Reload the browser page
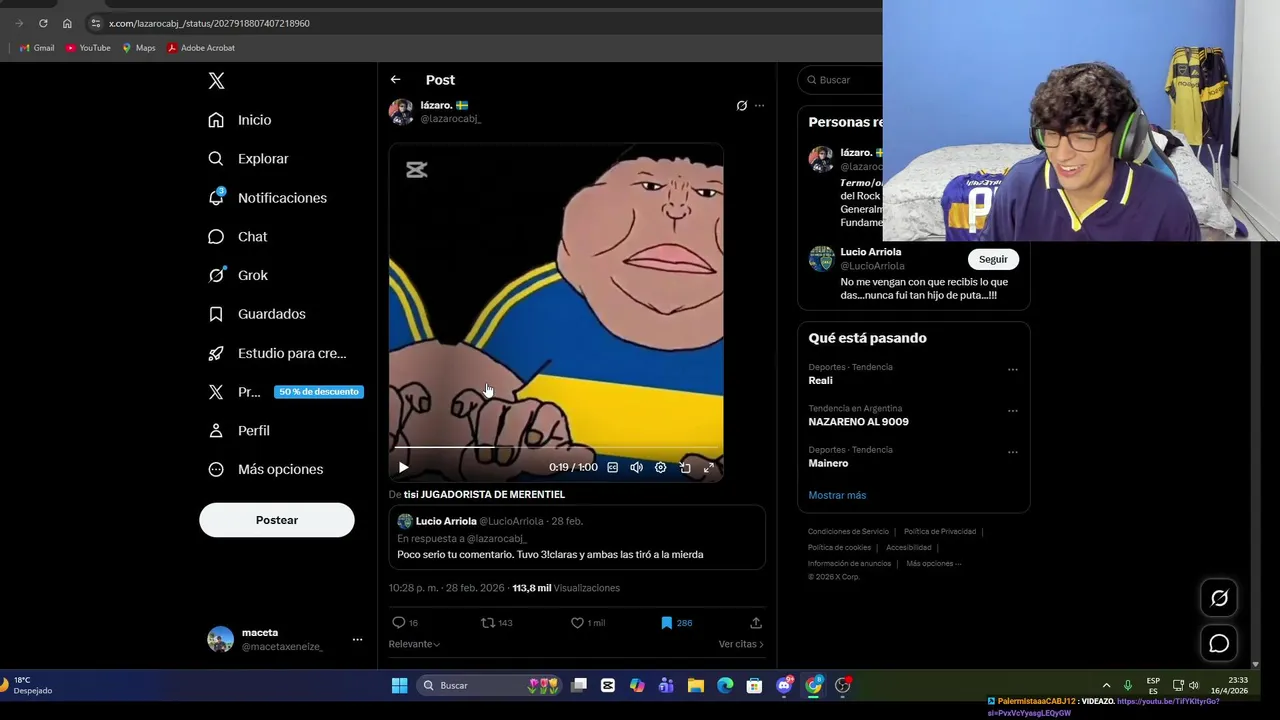Screen dimensions: 1280x720 point(43,23)
